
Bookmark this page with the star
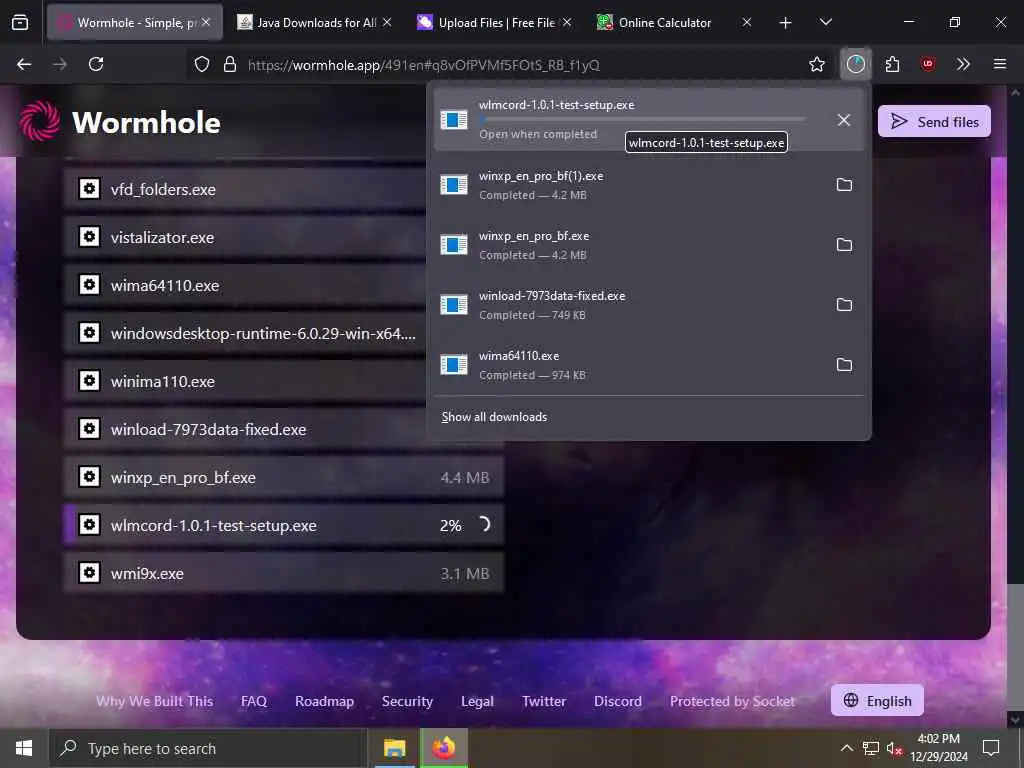click(x=816, y=64)
